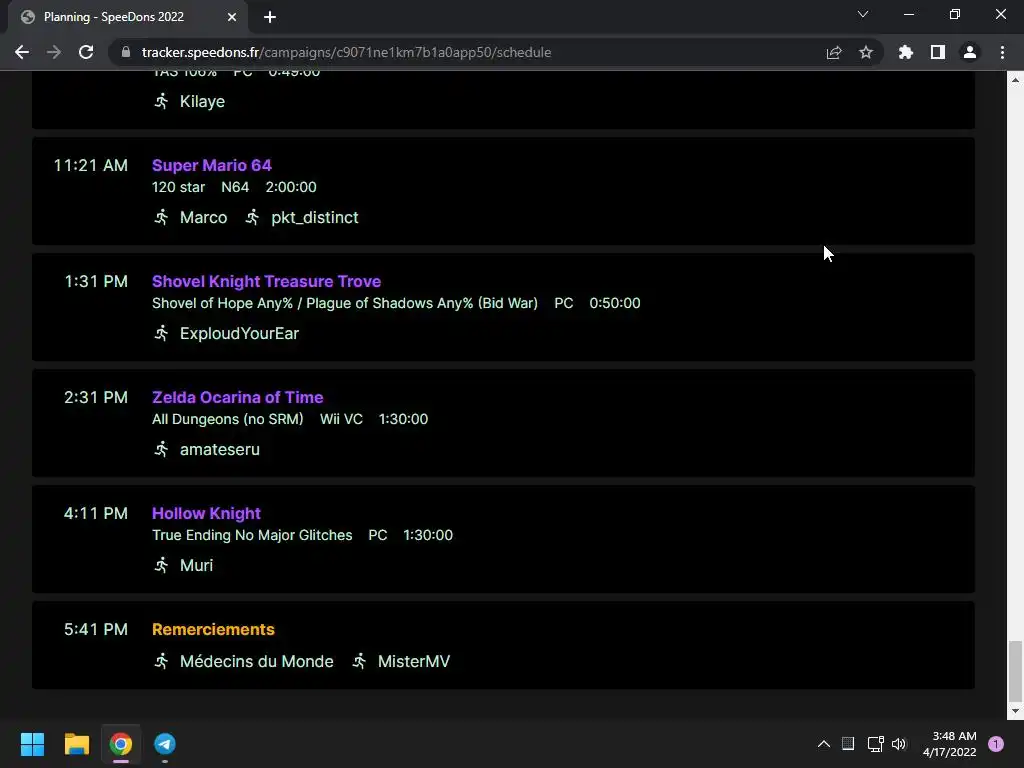Image resolution: width=1024 pixels, height=768 pixels.
Task: Open the volume control in the tray
Action: [899, 744]
